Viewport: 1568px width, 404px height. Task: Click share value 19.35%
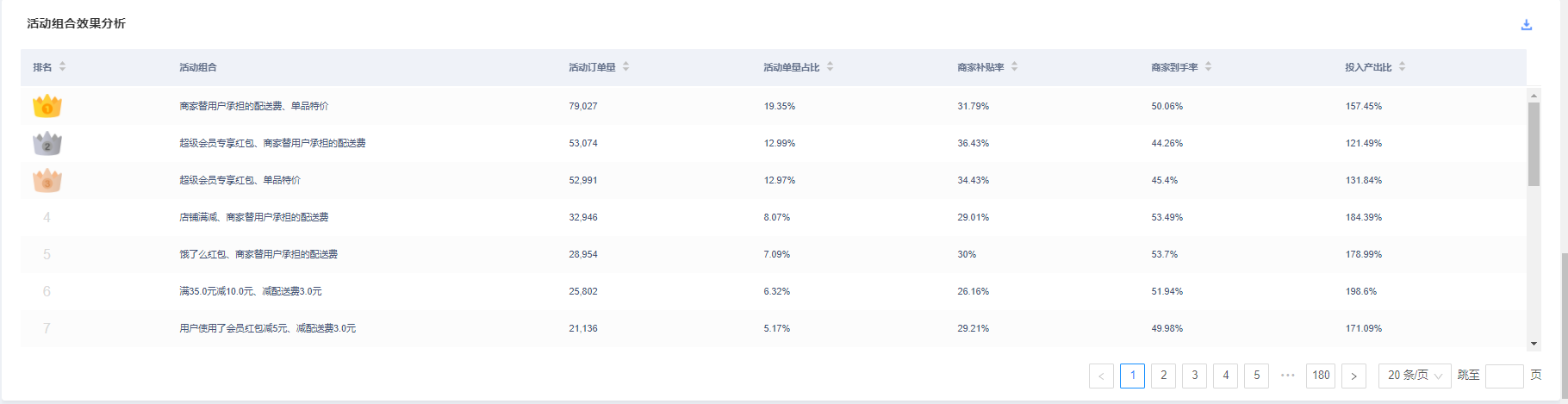tap(780, 106)
